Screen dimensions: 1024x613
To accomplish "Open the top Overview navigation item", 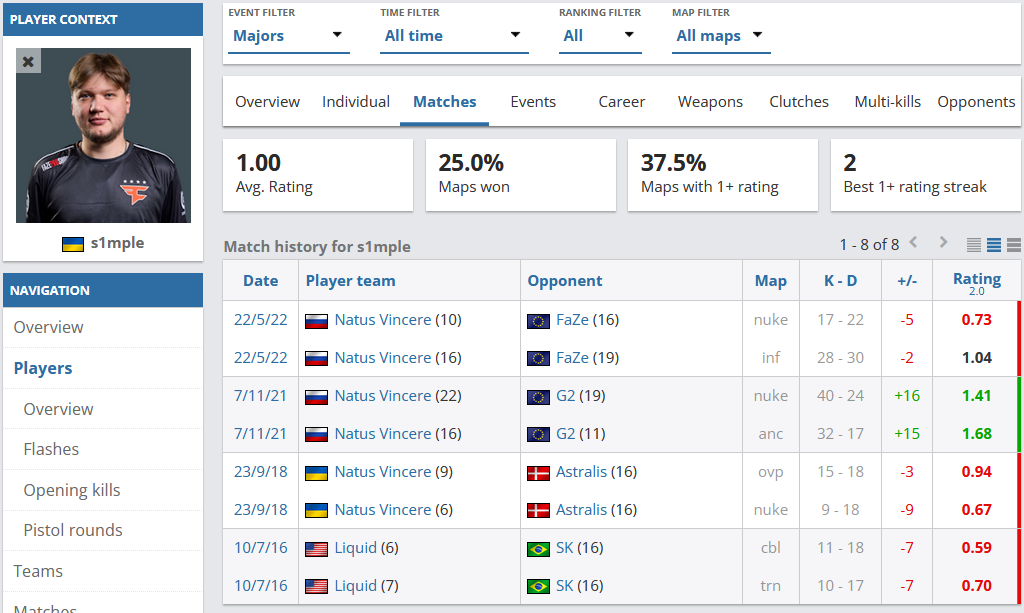I will 103,327.
